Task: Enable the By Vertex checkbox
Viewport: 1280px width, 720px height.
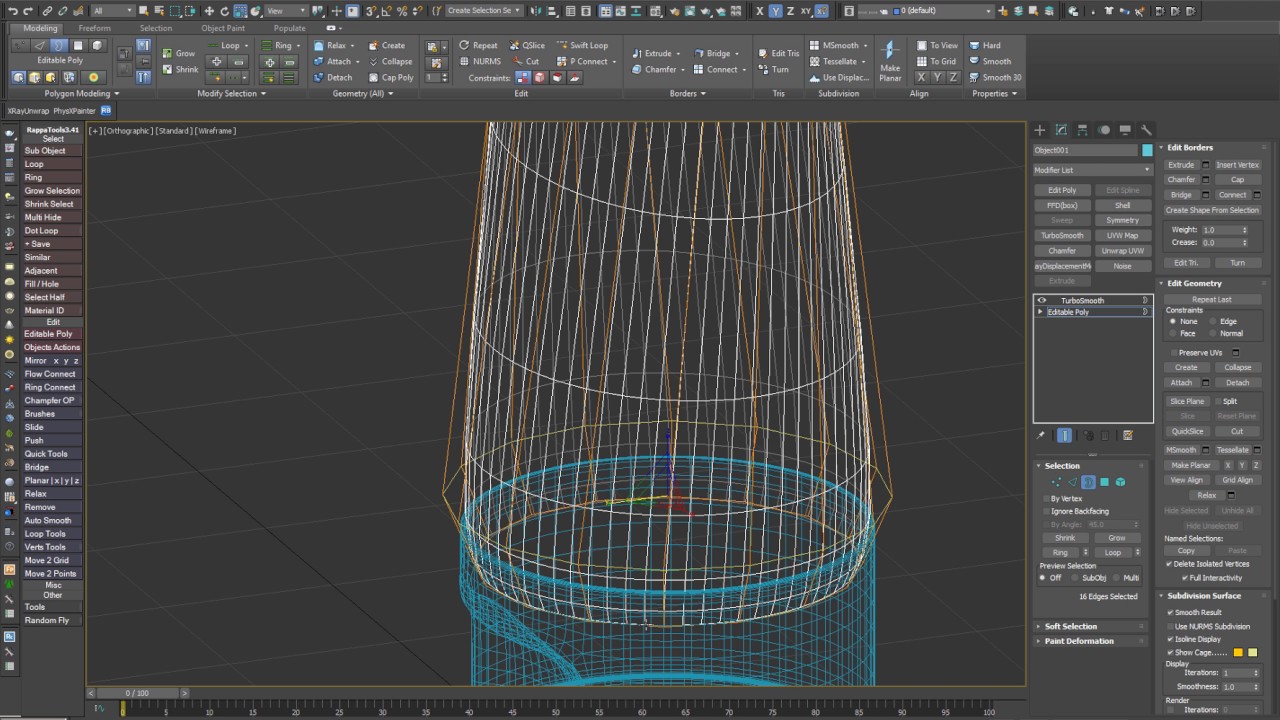Action: (x=1045, y=498)
